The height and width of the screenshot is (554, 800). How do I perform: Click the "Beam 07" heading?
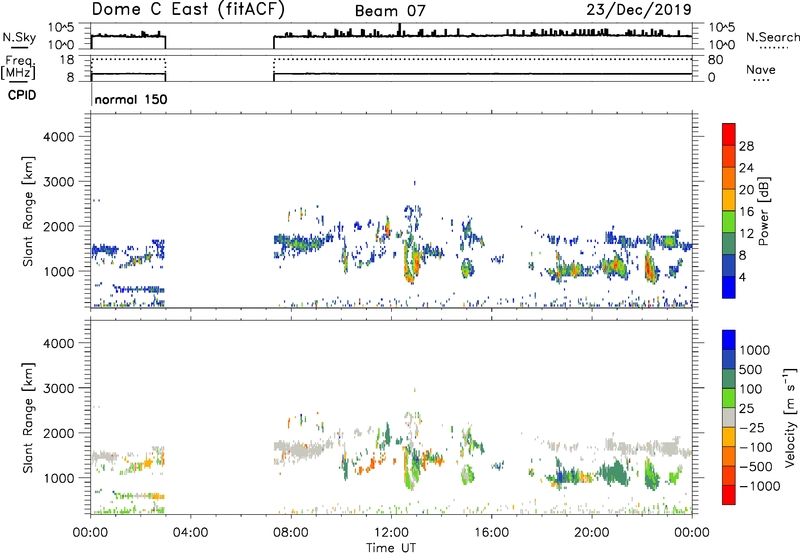point(390,11)
